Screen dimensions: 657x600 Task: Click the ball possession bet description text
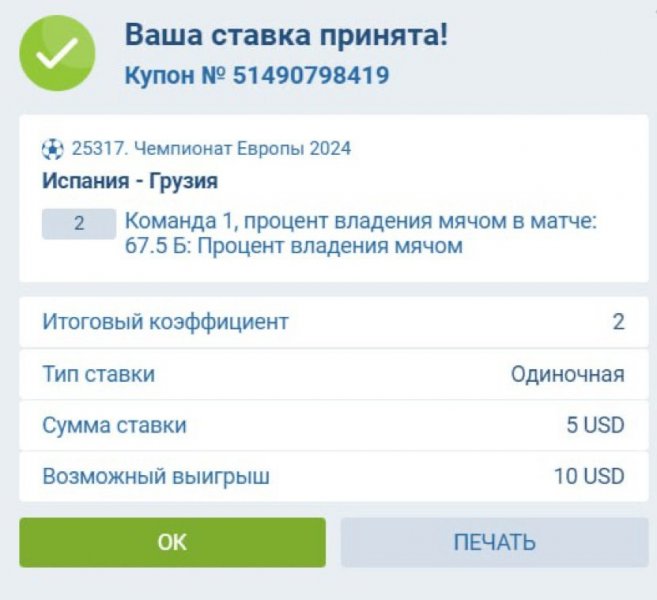point(360,221)
